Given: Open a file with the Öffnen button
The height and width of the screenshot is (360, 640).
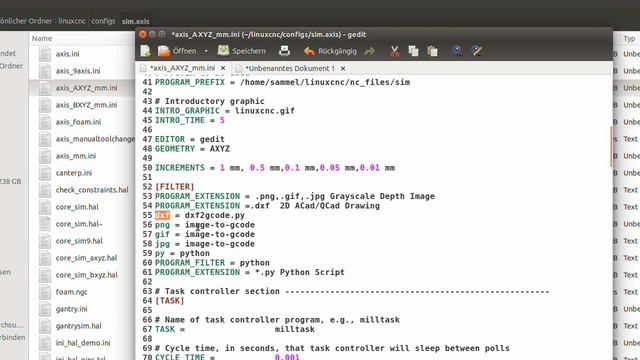Looking at the screenshot, I should [177, 51].
